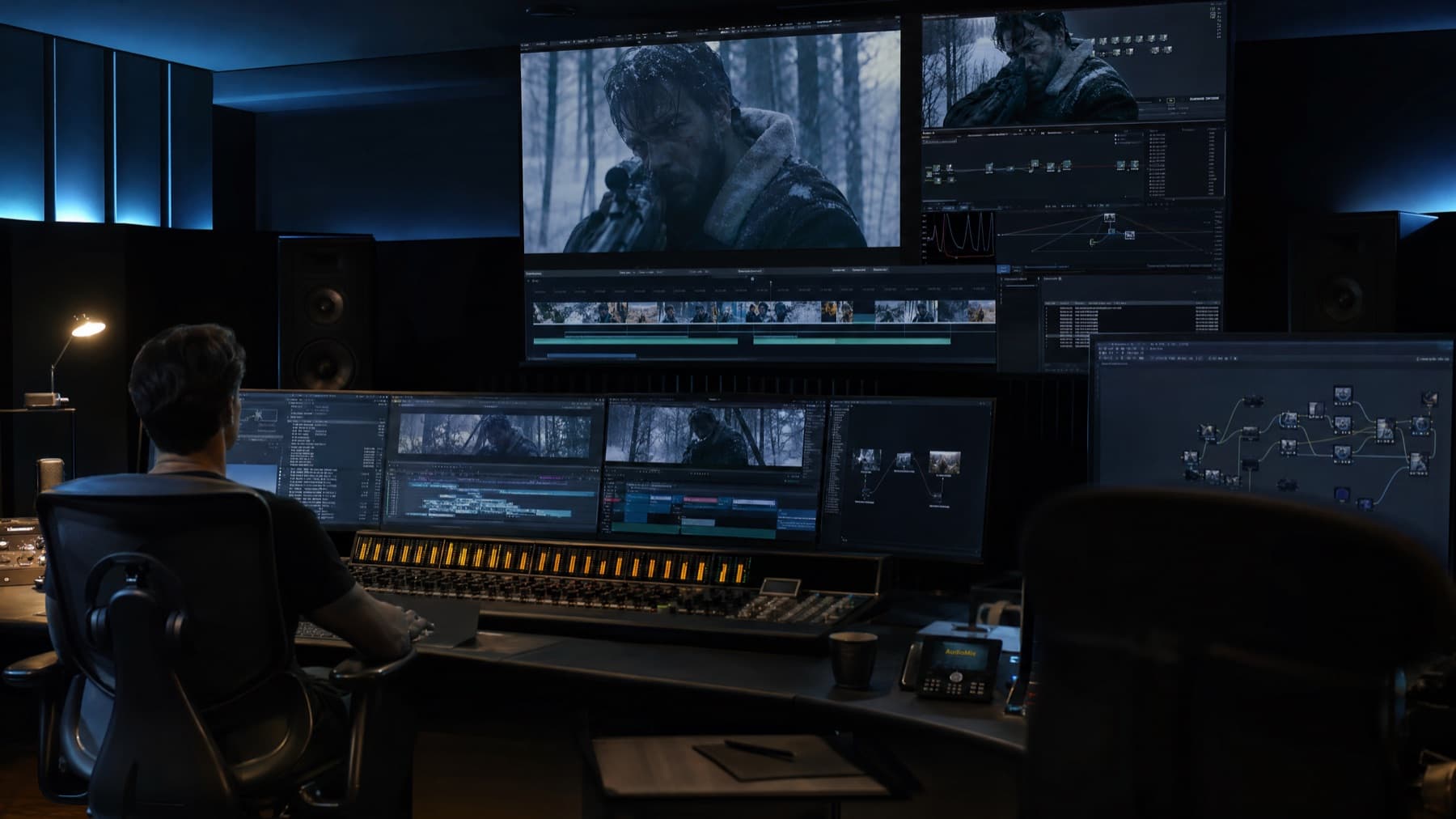This screenshot has height=819, width=1456.
Task: Select the red clip in third desk monitor timeline
Action: [614, 500]
